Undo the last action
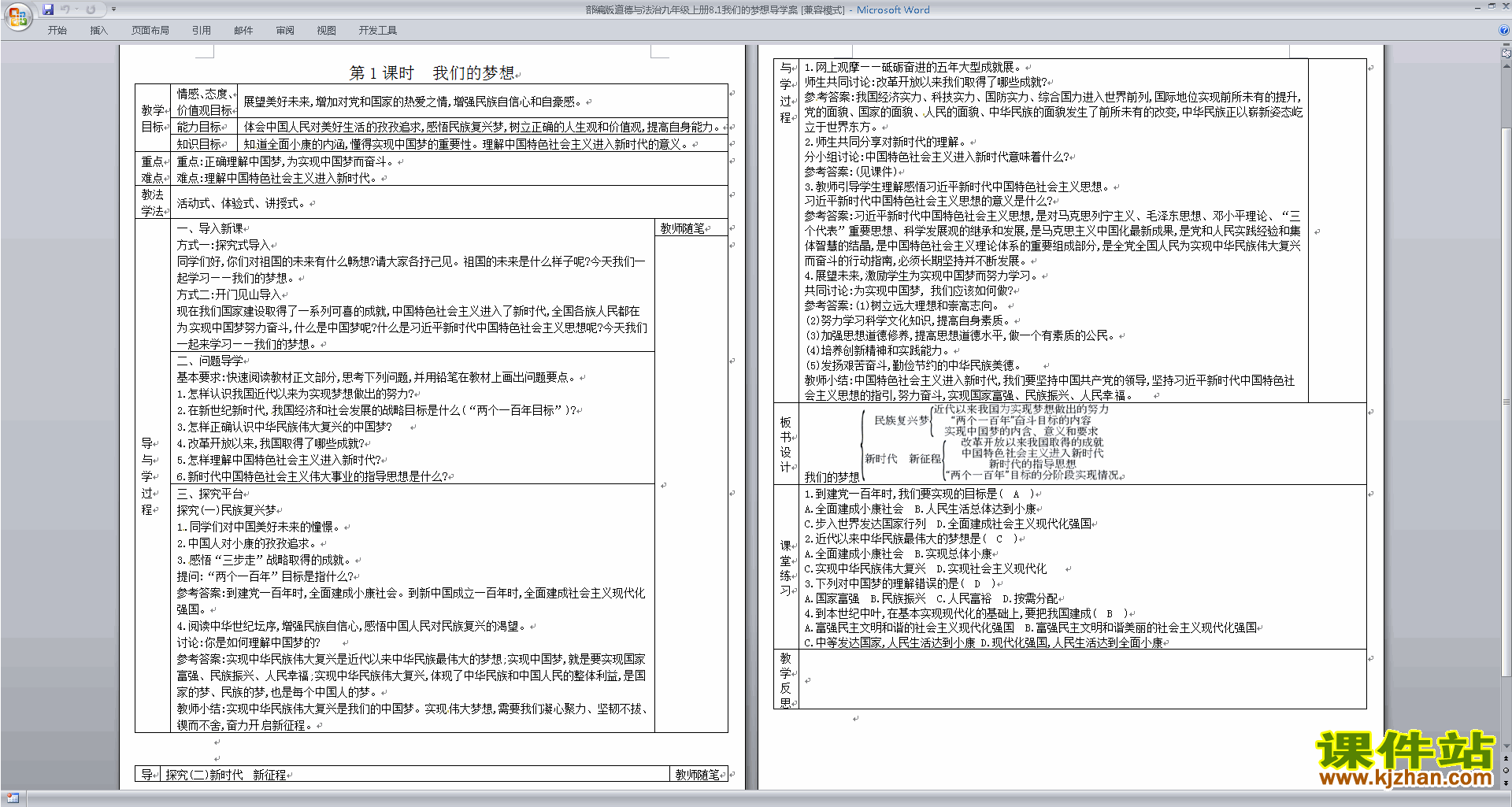This screenshot has height=807, width=1512. (65, 9)
